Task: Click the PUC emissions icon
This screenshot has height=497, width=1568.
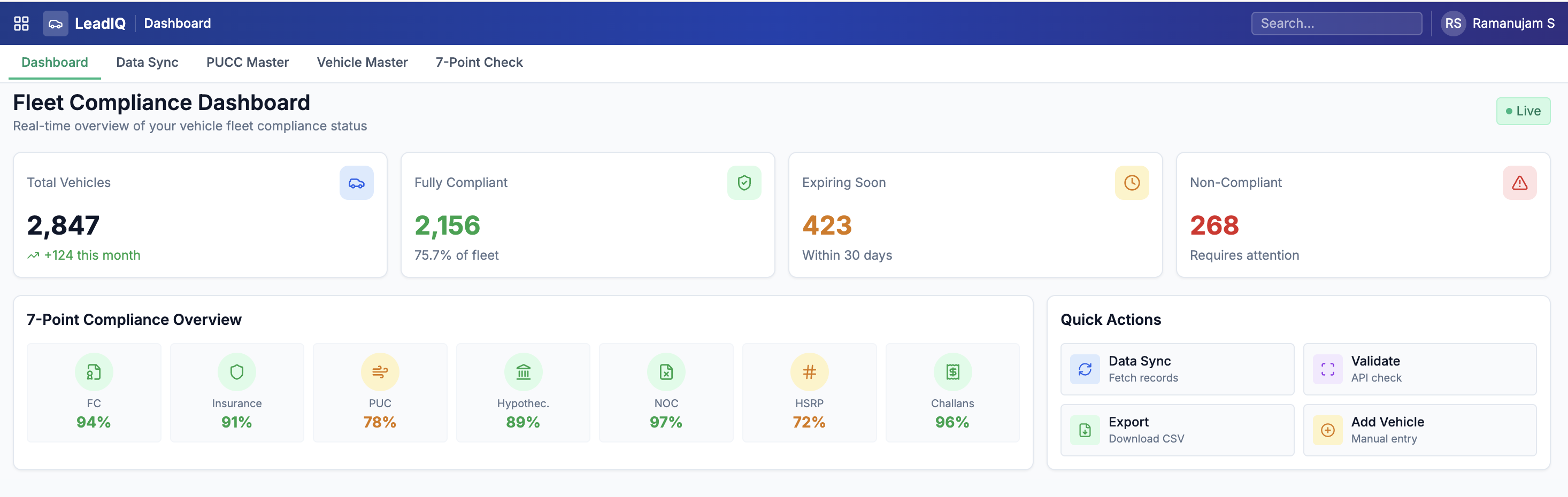Action: 380,372
